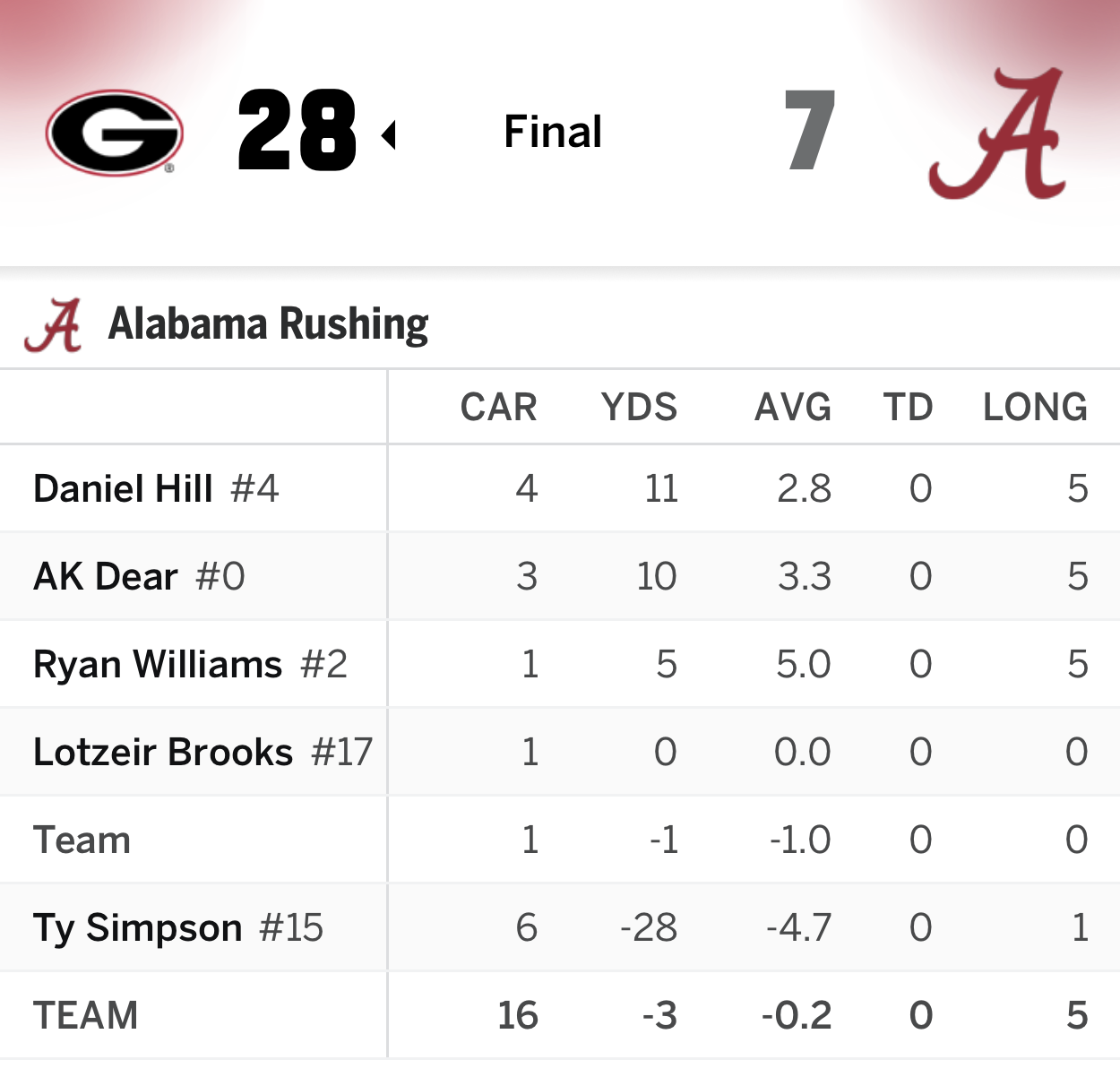Select Ryan Williams in rushing table
The image size is (1120, 1077).
(158, 665)
